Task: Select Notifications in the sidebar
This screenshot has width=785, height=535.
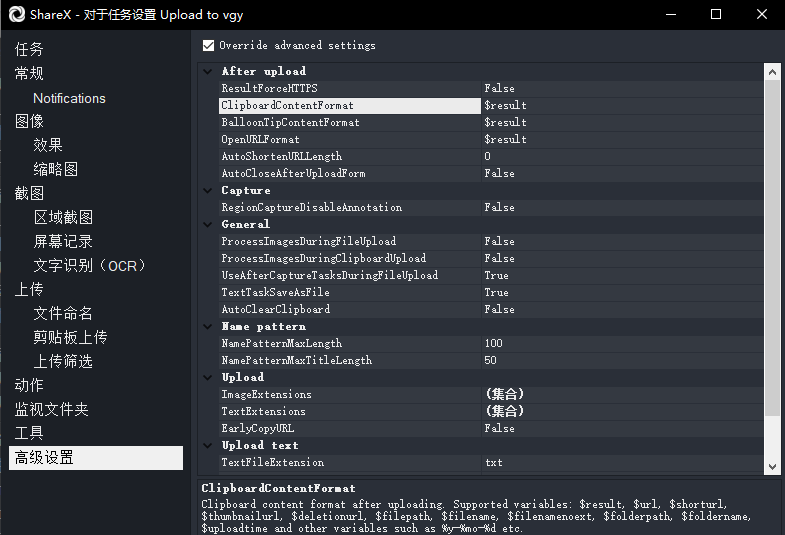Action: [x=69, y=98]
